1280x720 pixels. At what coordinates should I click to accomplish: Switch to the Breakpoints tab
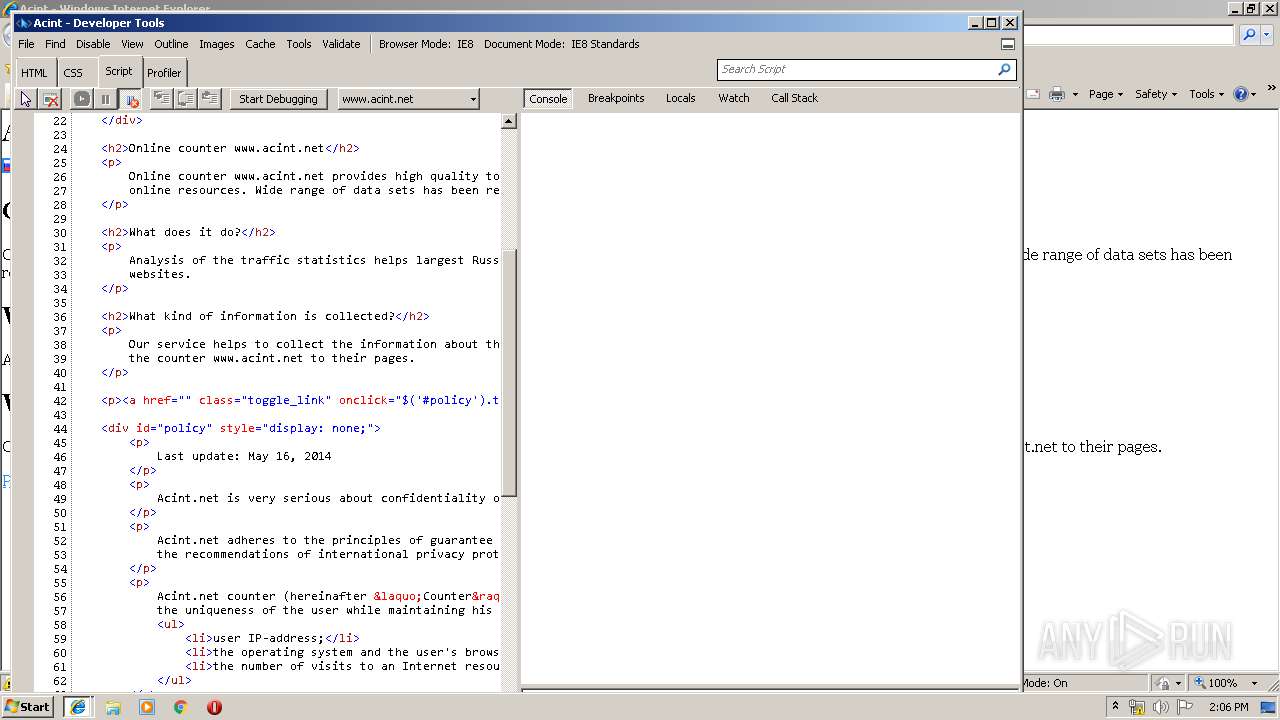[x=616, y=98]
